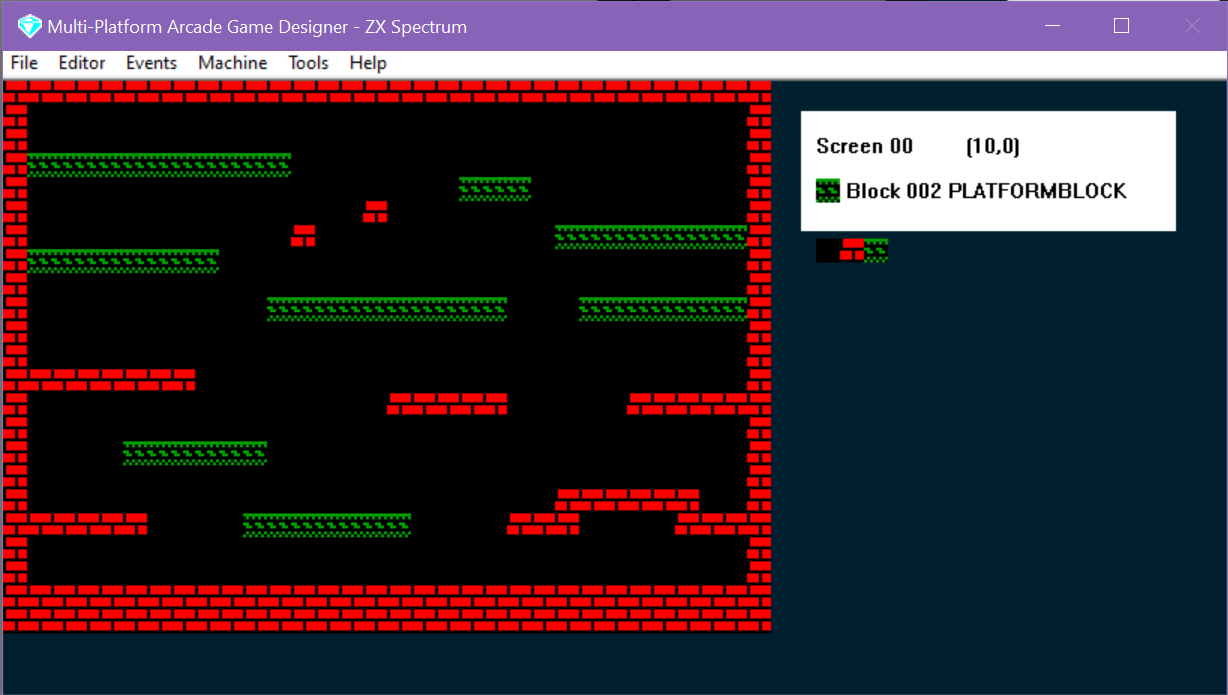Open the Tools menu
The height and width of the screenshot is (695, 1228).
tap(308, 63)
